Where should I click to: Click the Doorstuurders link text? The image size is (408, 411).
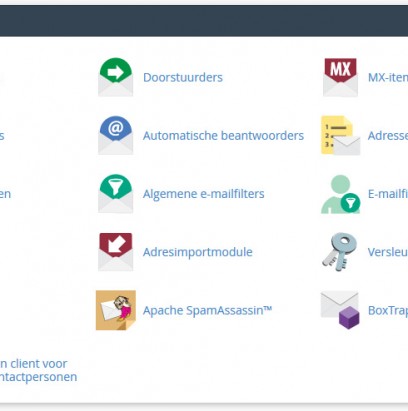pyautogui.click(x=183, y=77)
